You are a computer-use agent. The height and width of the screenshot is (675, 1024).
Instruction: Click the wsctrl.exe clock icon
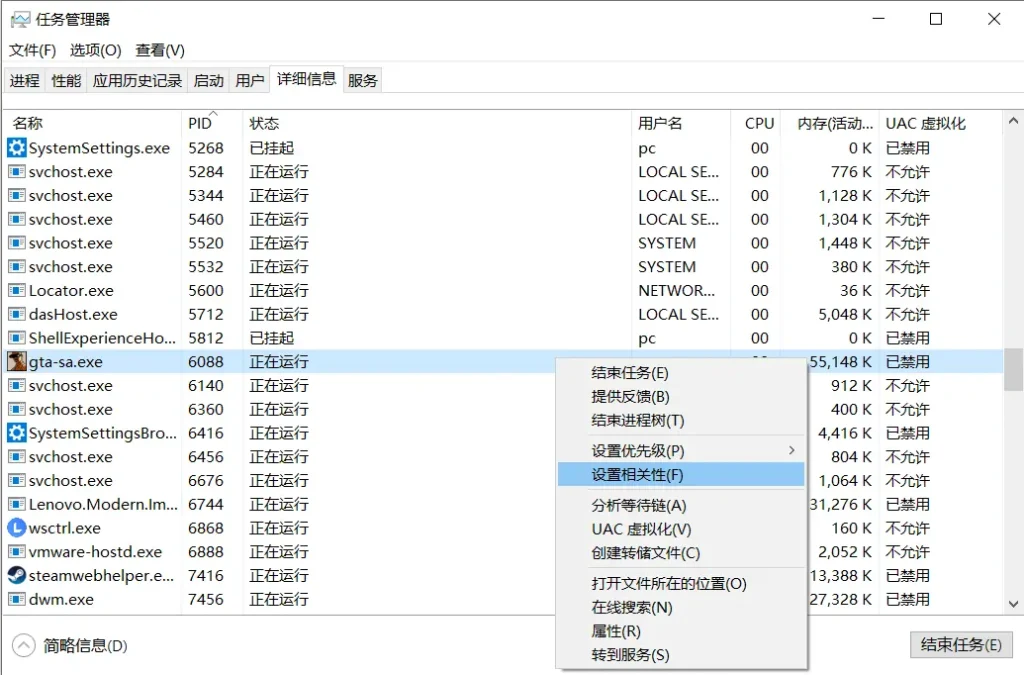pos(16,528)
